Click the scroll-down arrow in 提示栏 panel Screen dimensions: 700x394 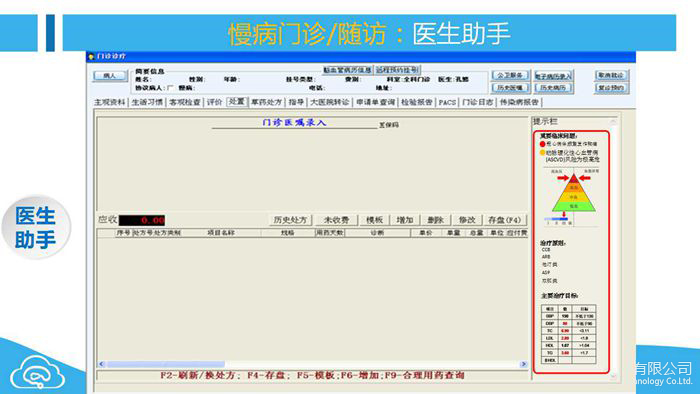point(613,376)
